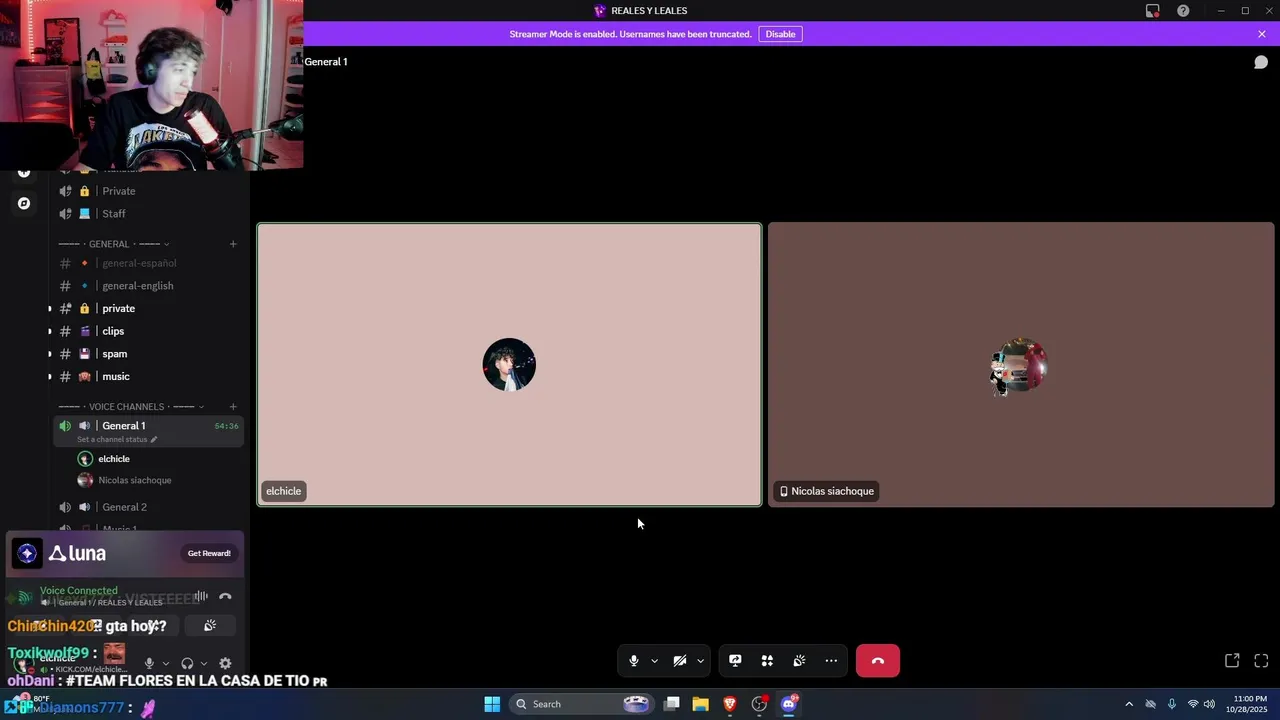Open user settings gear icon
Viewport: 1280px width, 720px height.
point(225,663)
